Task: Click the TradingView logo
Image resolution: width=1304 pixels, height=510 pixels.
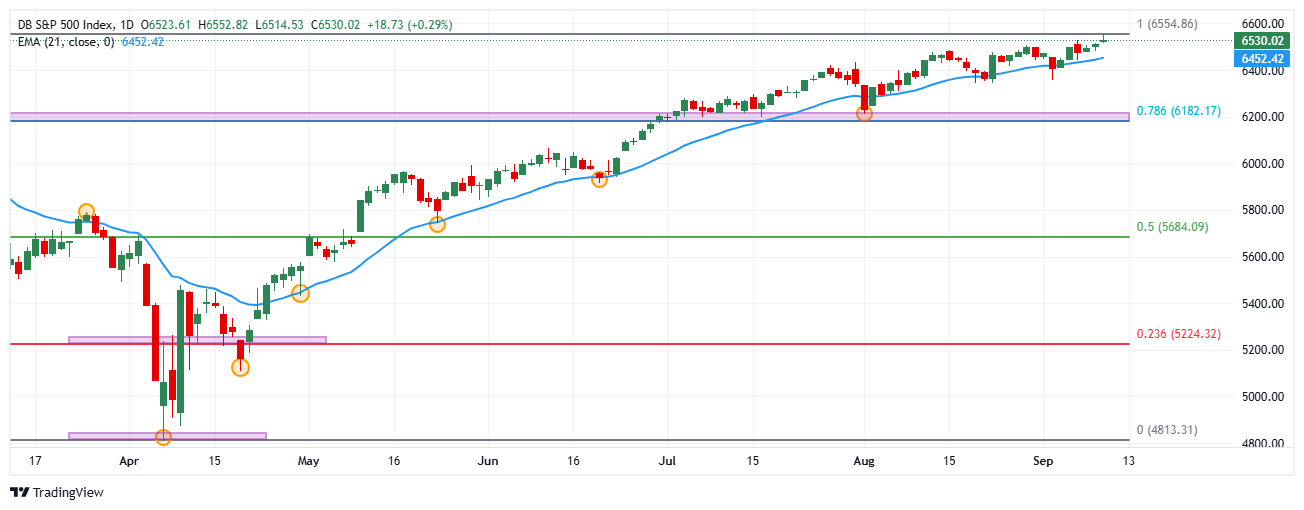Action: point(56,493)
